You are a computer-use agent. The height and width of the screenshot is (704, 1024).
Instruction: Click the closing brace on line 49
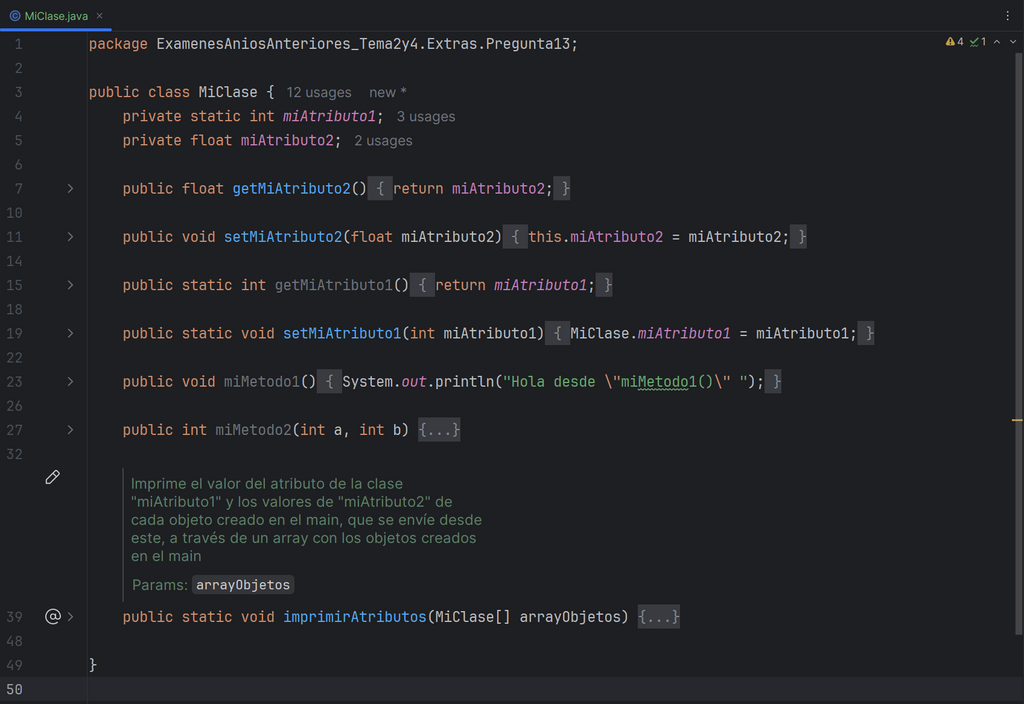tap(93, 665)
